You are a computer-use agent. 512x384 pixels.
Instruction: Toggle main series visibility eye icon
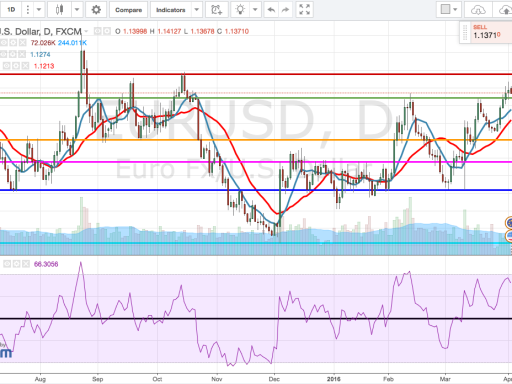(98, 31)
